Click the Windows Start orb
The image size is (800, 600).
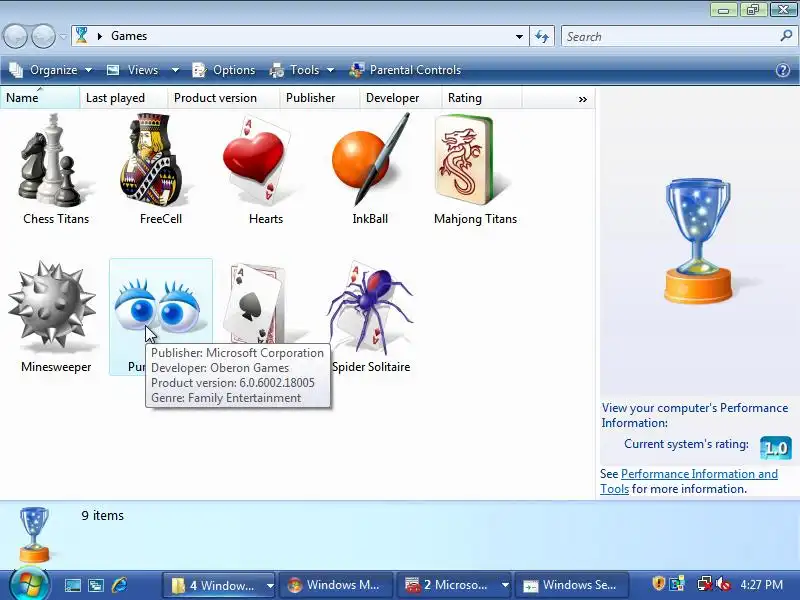29,584
